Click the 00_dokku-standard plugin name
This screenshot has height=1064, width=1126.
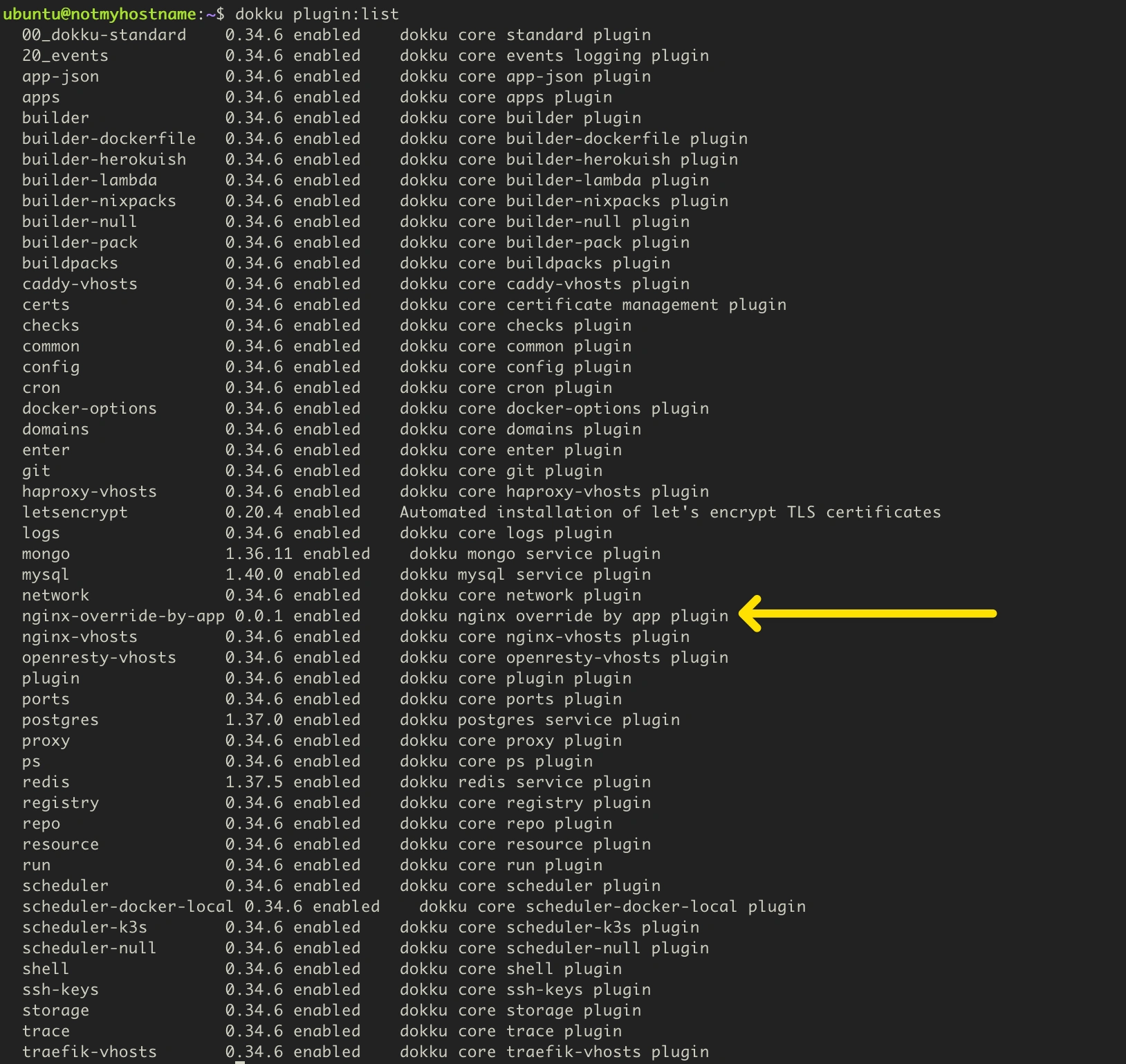point(104,35)
